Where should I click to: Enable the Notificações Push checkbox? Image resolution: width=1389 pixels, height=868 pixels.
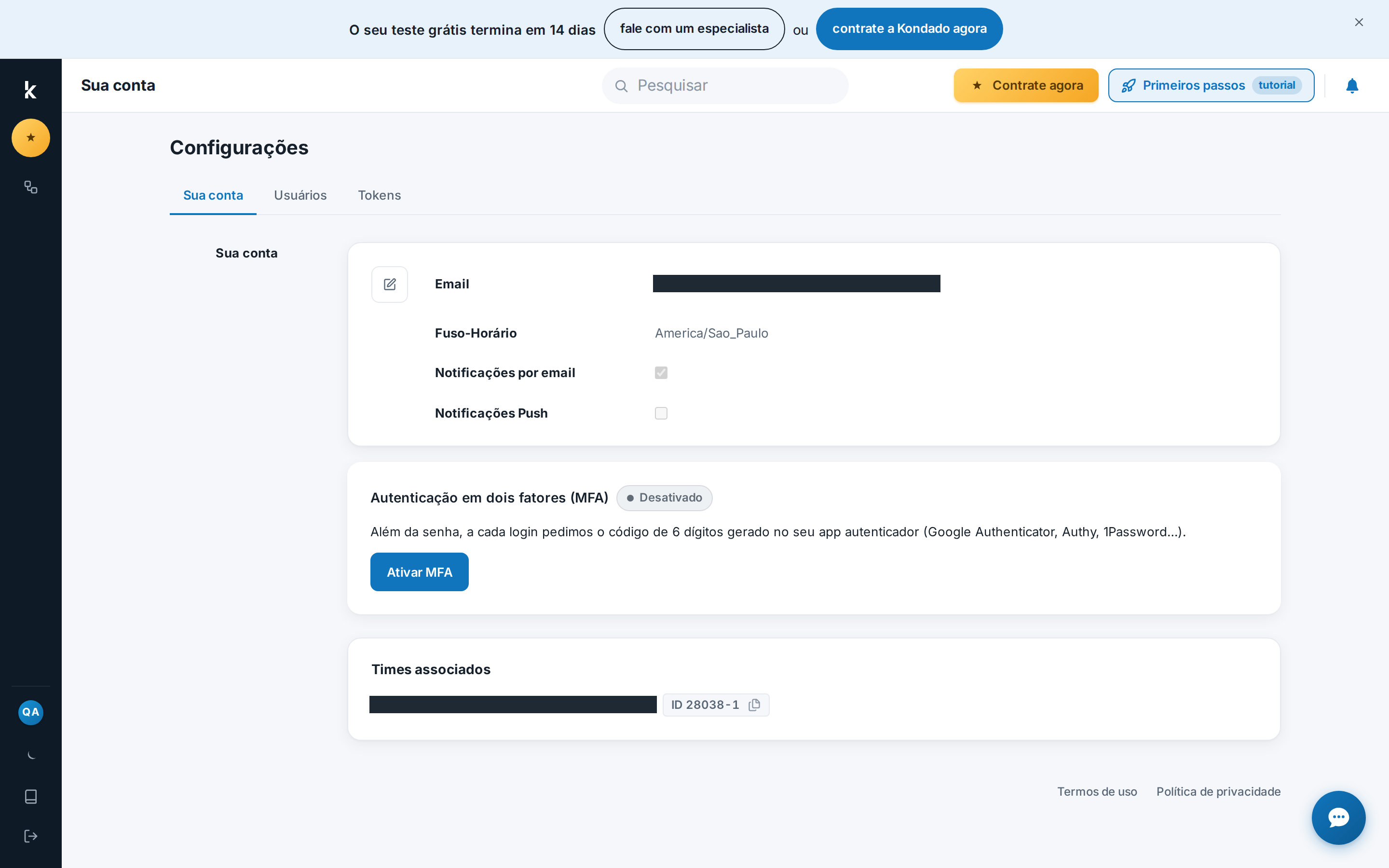[x=661, y=413]
